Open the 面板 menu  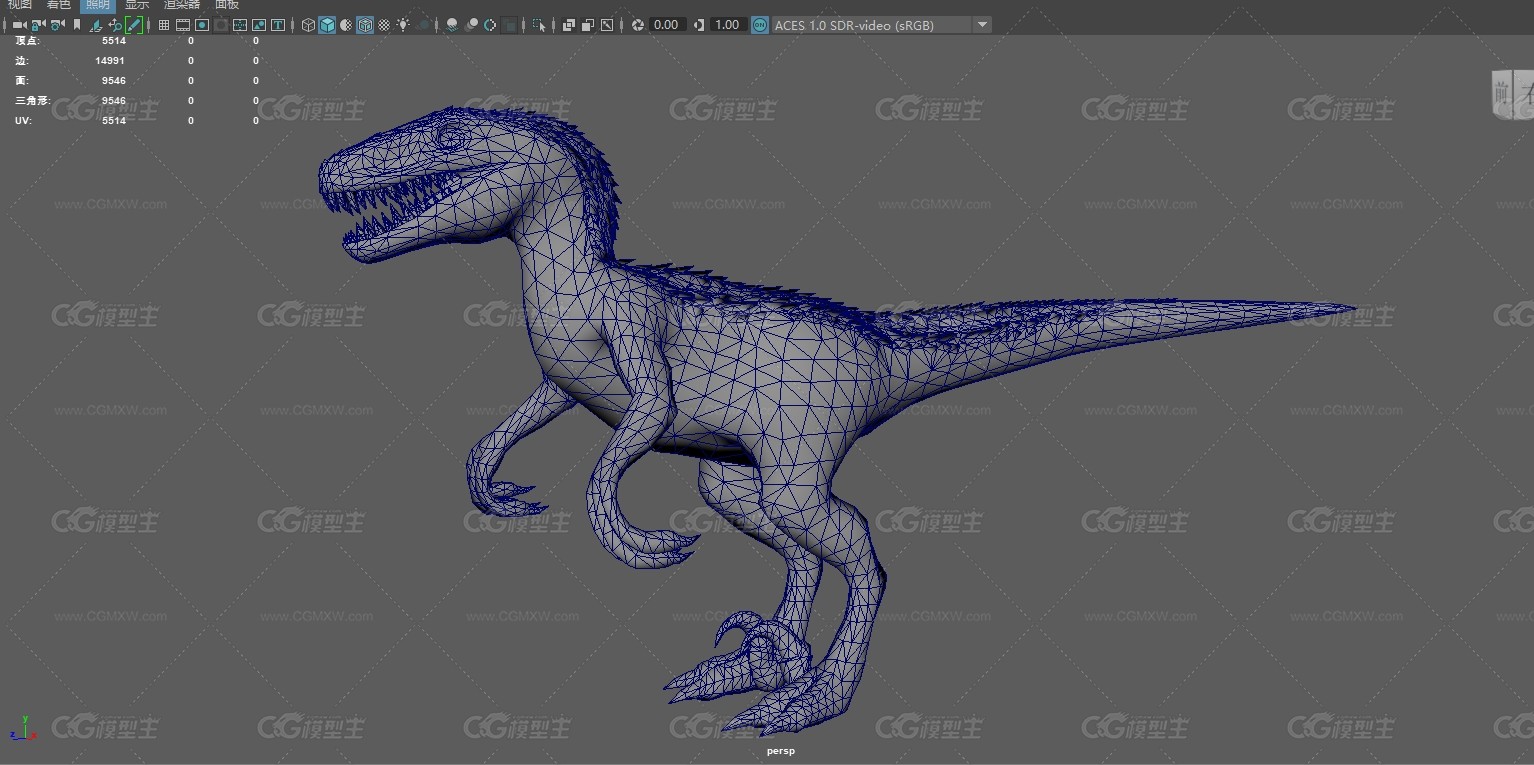[x=227, y=5]
